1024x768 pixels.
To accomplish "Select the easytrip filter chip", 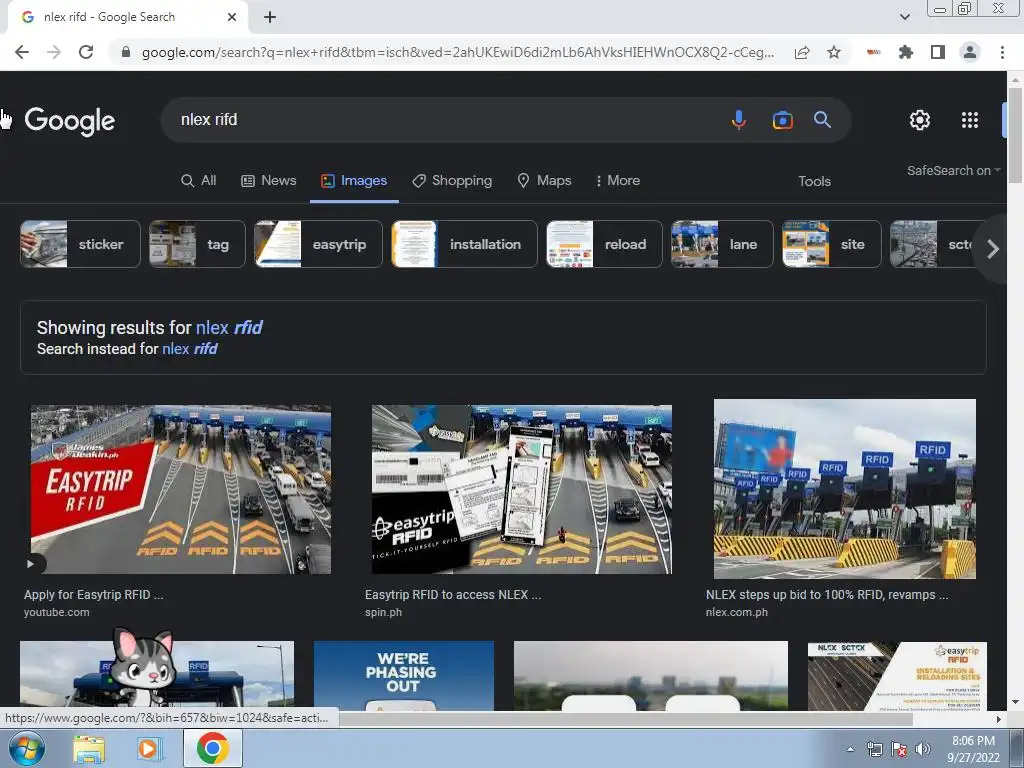I will (318, 244).
